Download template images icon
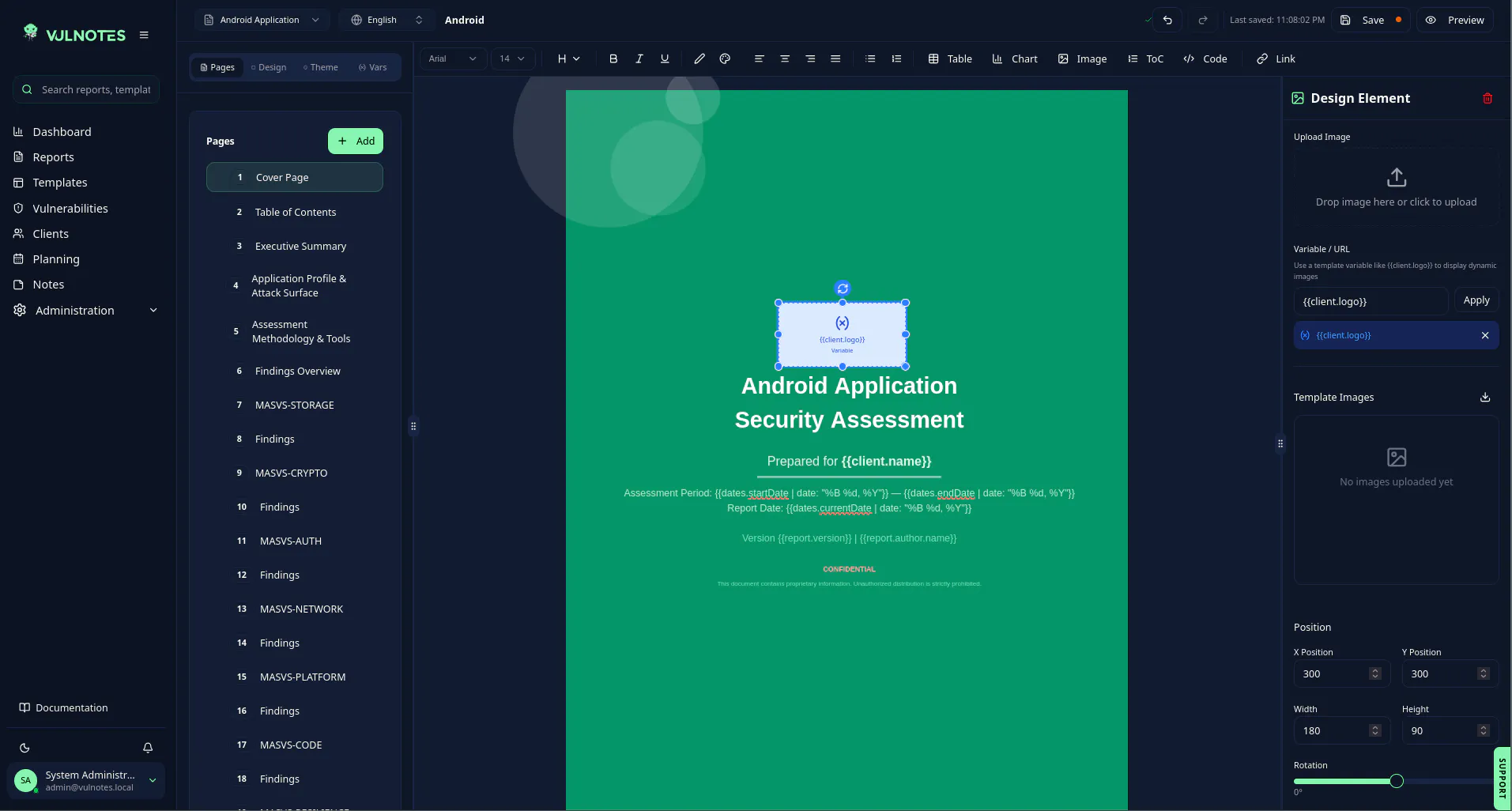The height and width of the screenshot is (811, 1512). click(x=1485, y=397)
